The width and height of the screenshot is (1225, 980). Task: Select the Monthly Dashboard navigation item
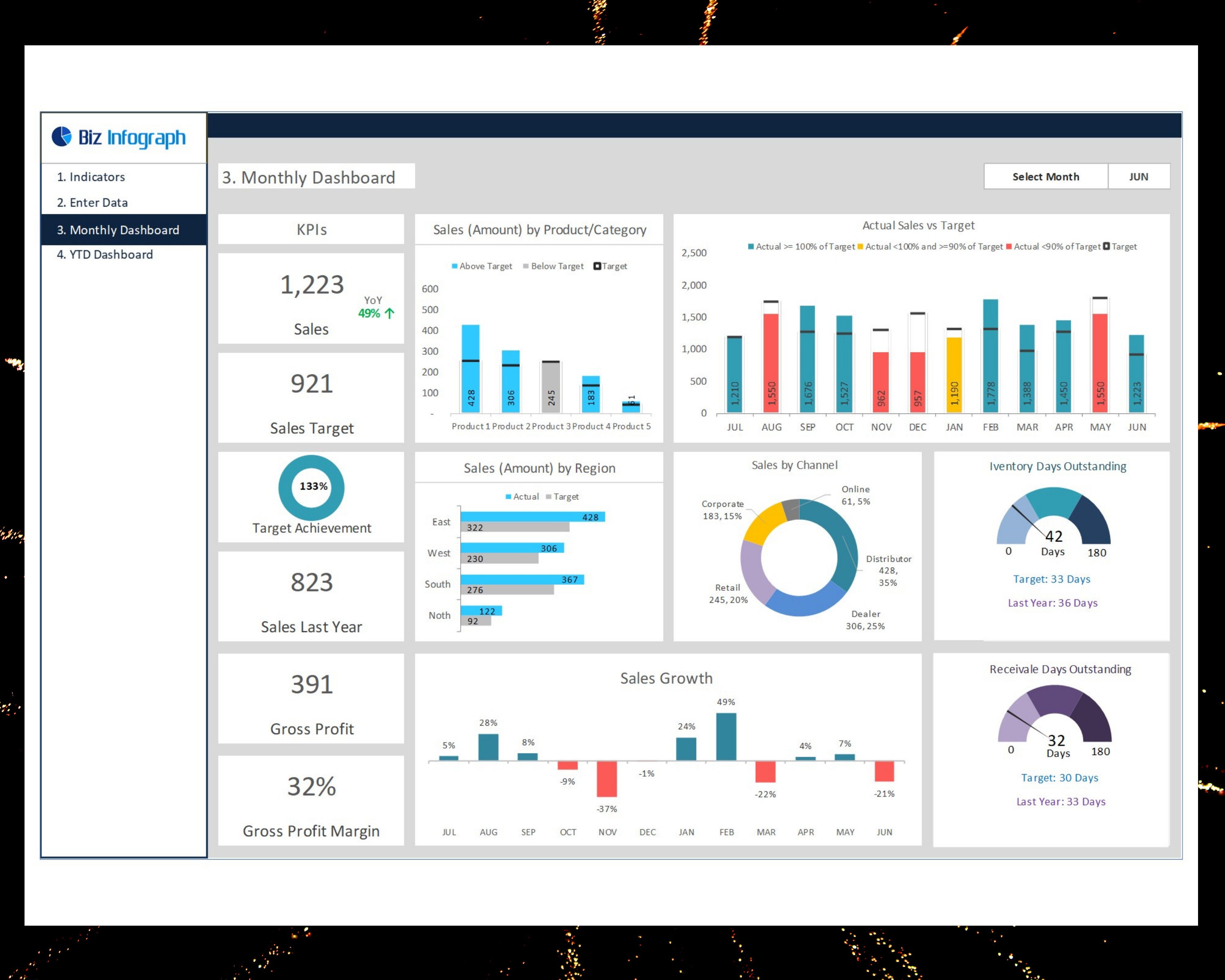118,229
